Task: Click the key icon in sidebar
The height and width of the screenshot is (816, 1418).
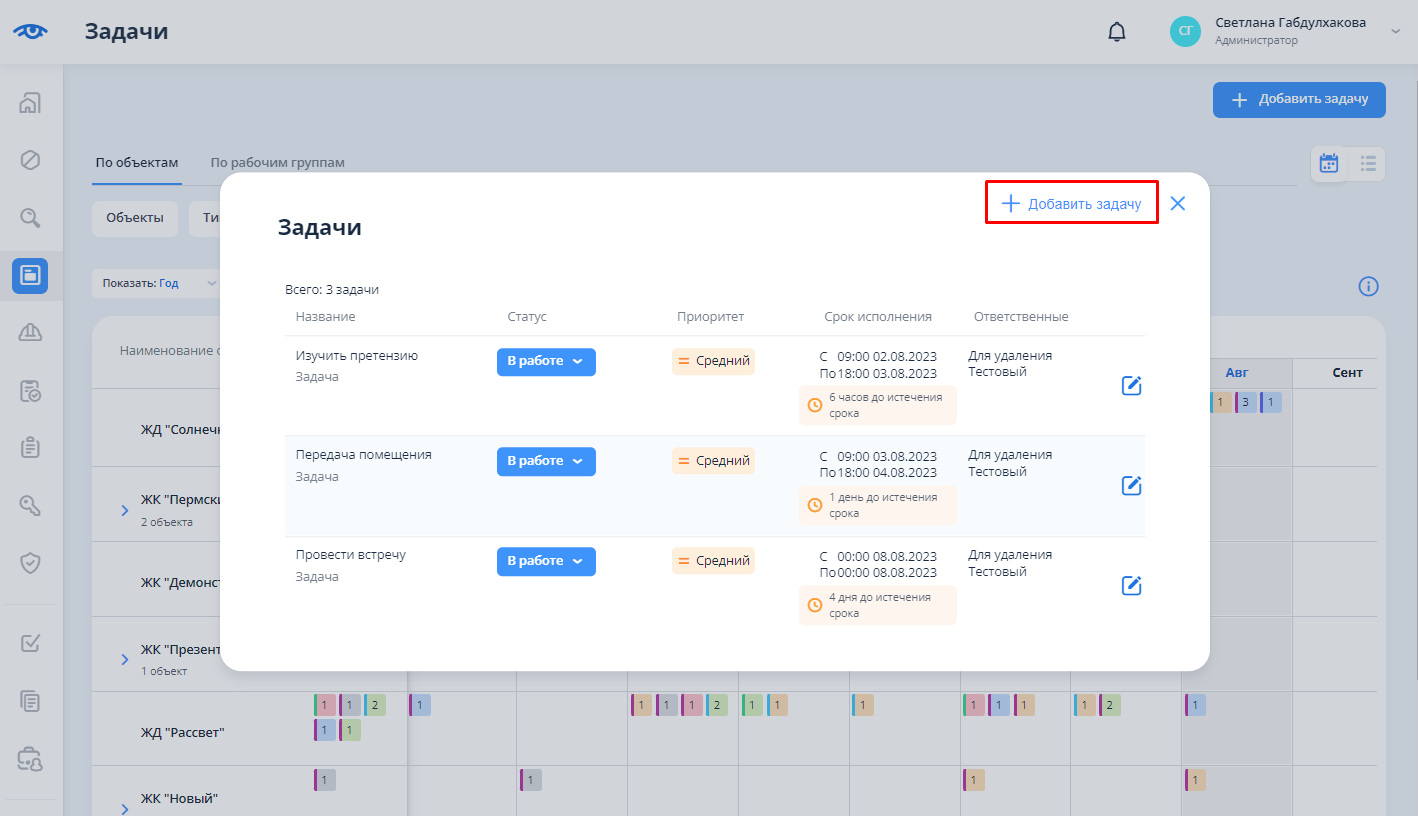Action: pyautogui.click(x=30, y=505)
